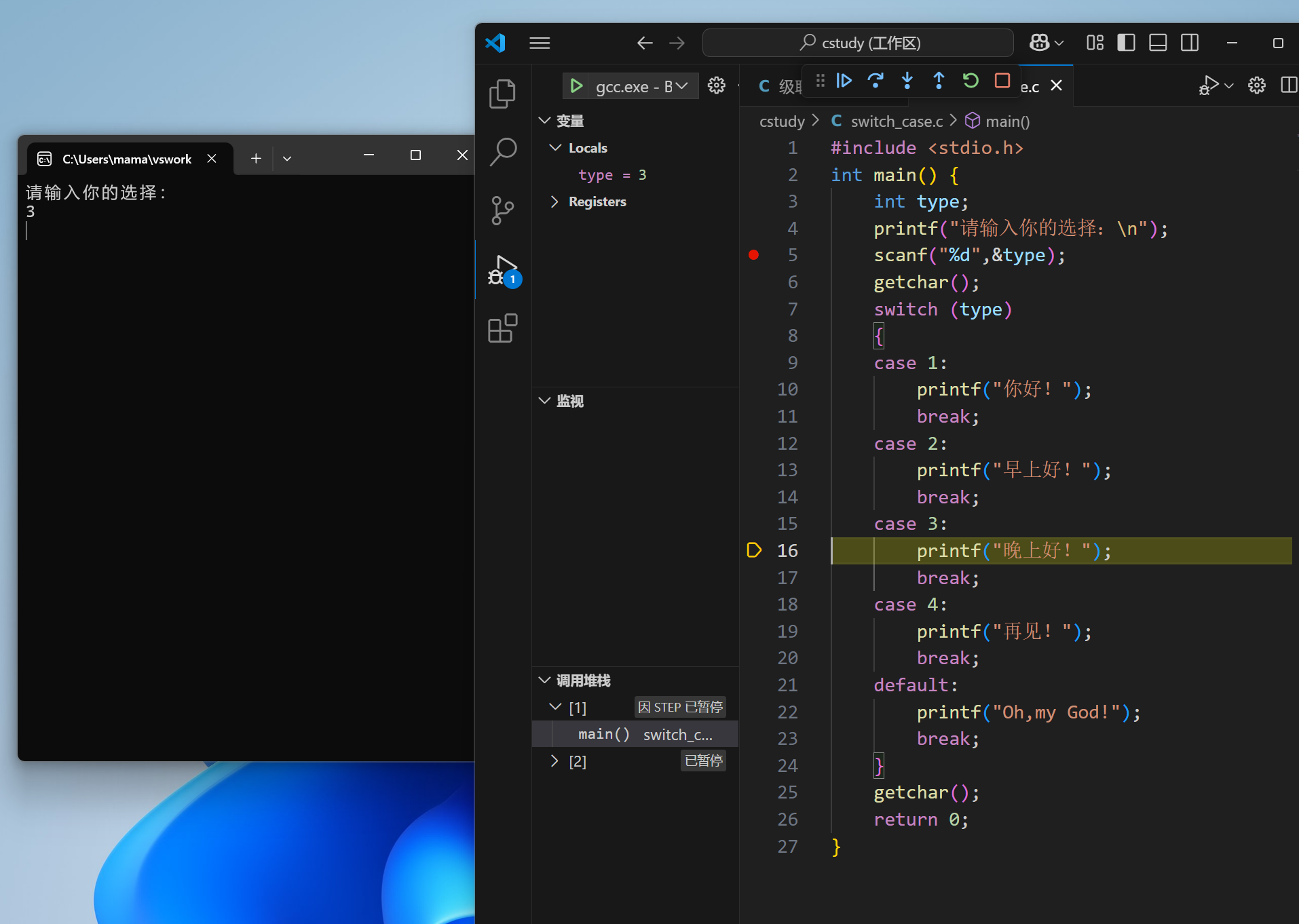1299x924 pixels.
Task: Select the terminal tab C:\Users\mama\vswork
Action: [x=127, y=159]
